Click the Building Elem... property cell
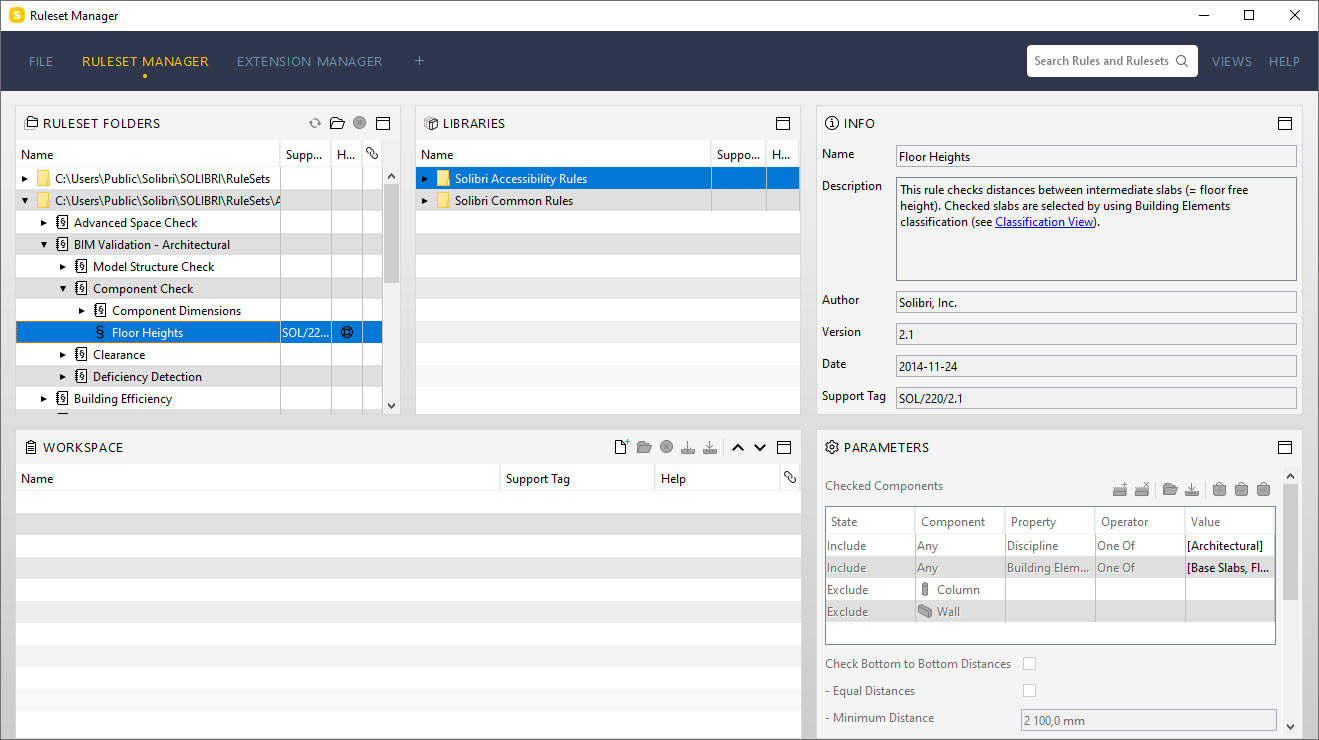 pyautogui.click(x=1050, y=568)
